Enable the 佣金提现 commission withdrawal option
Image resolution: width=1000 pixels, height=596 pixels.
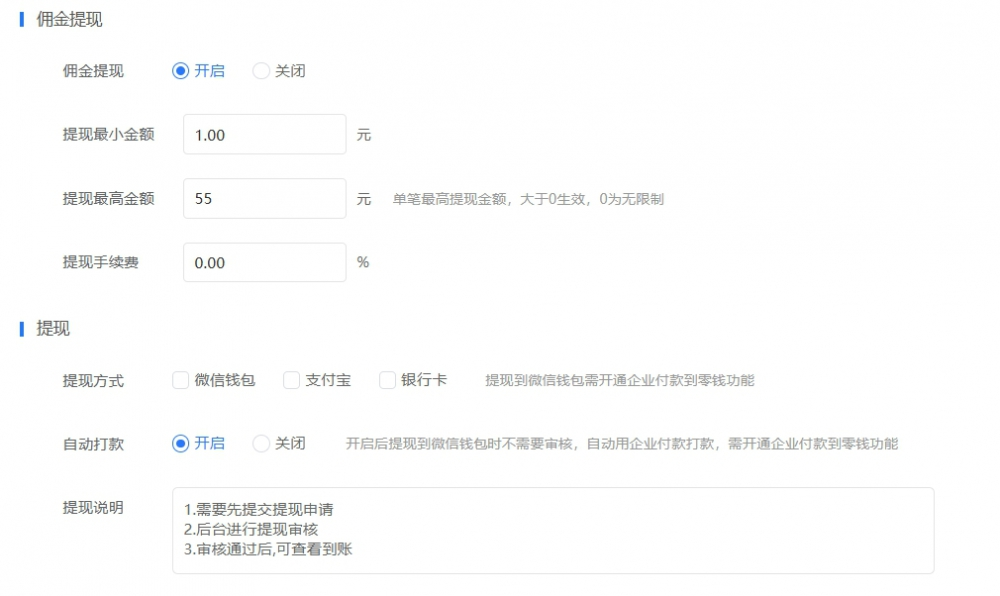[x=180, y=71]
